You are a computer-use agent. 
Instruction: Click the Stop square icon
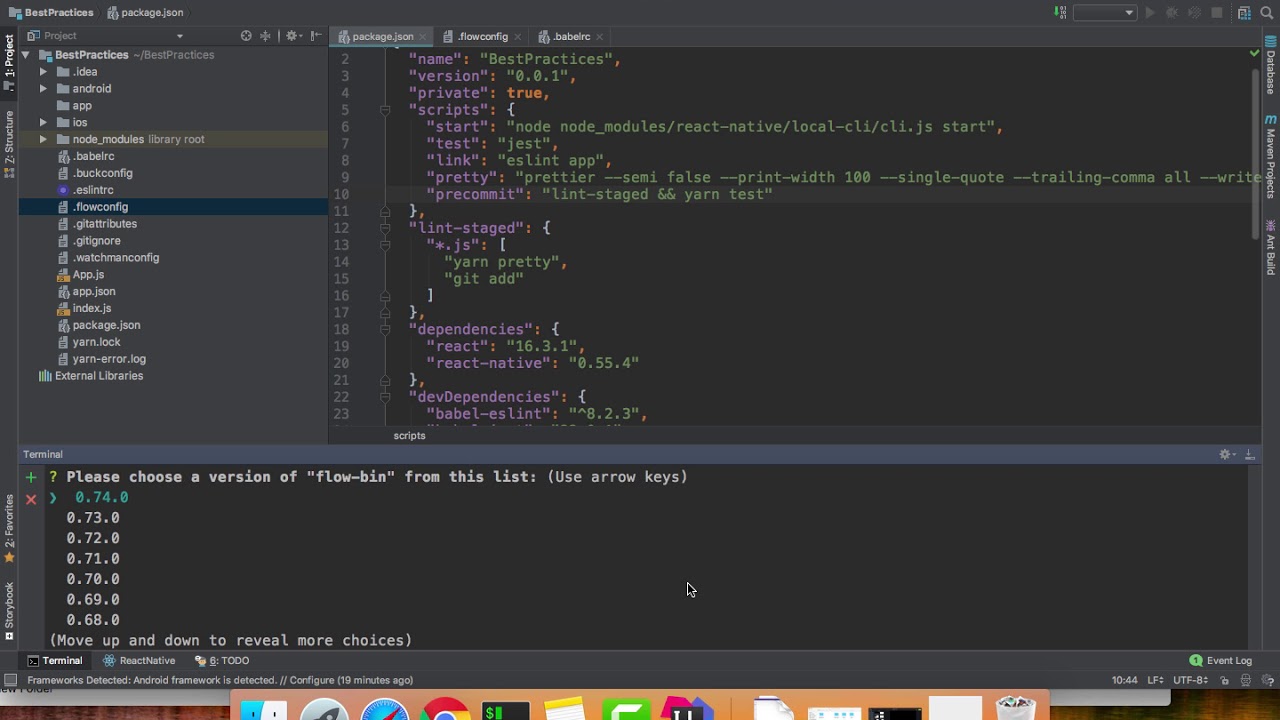pyautogui.click(x=1217, y=13)
